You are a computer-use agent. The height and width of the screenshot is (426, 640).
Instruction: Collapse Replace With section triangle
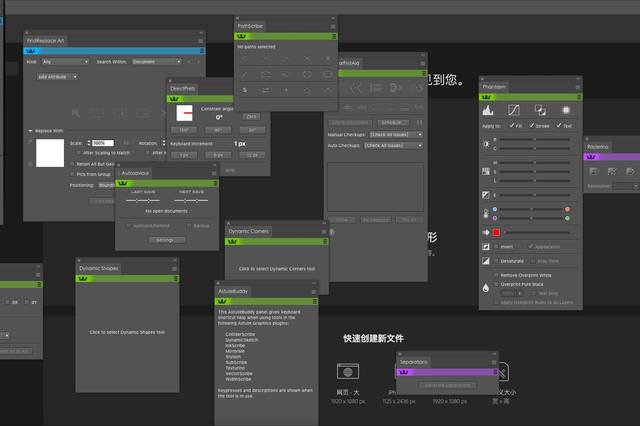30,131
